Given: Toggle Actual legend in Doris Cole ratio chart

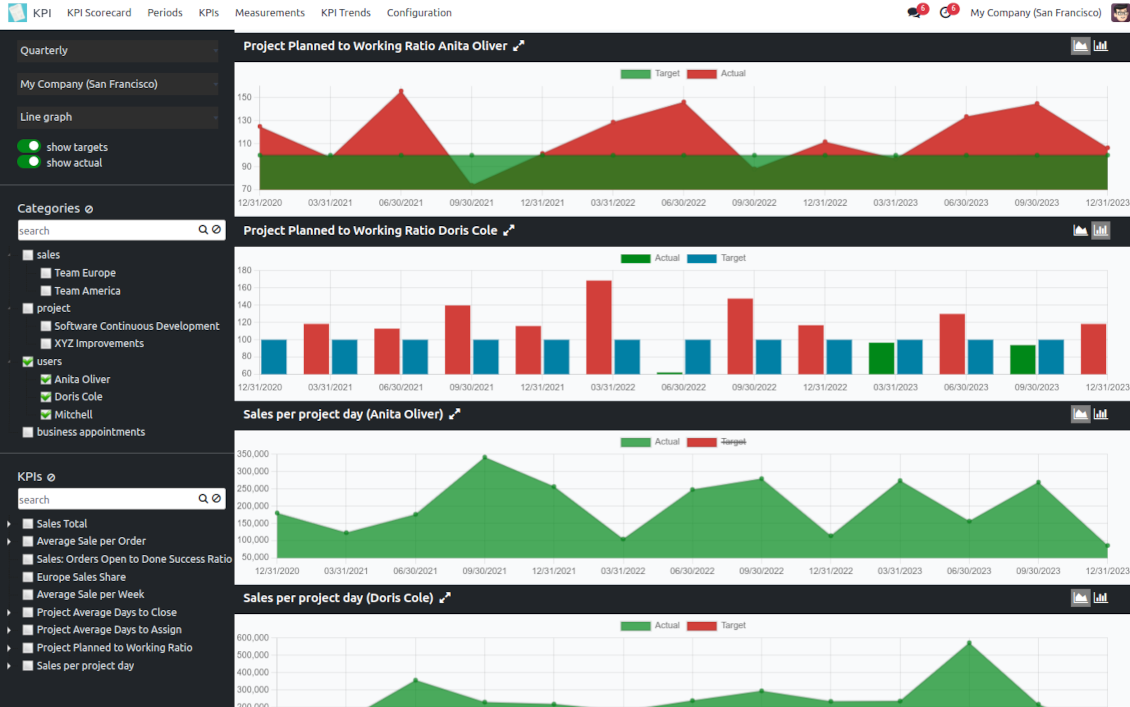Looking at the screenshot, I should click(x=650, y=258).
